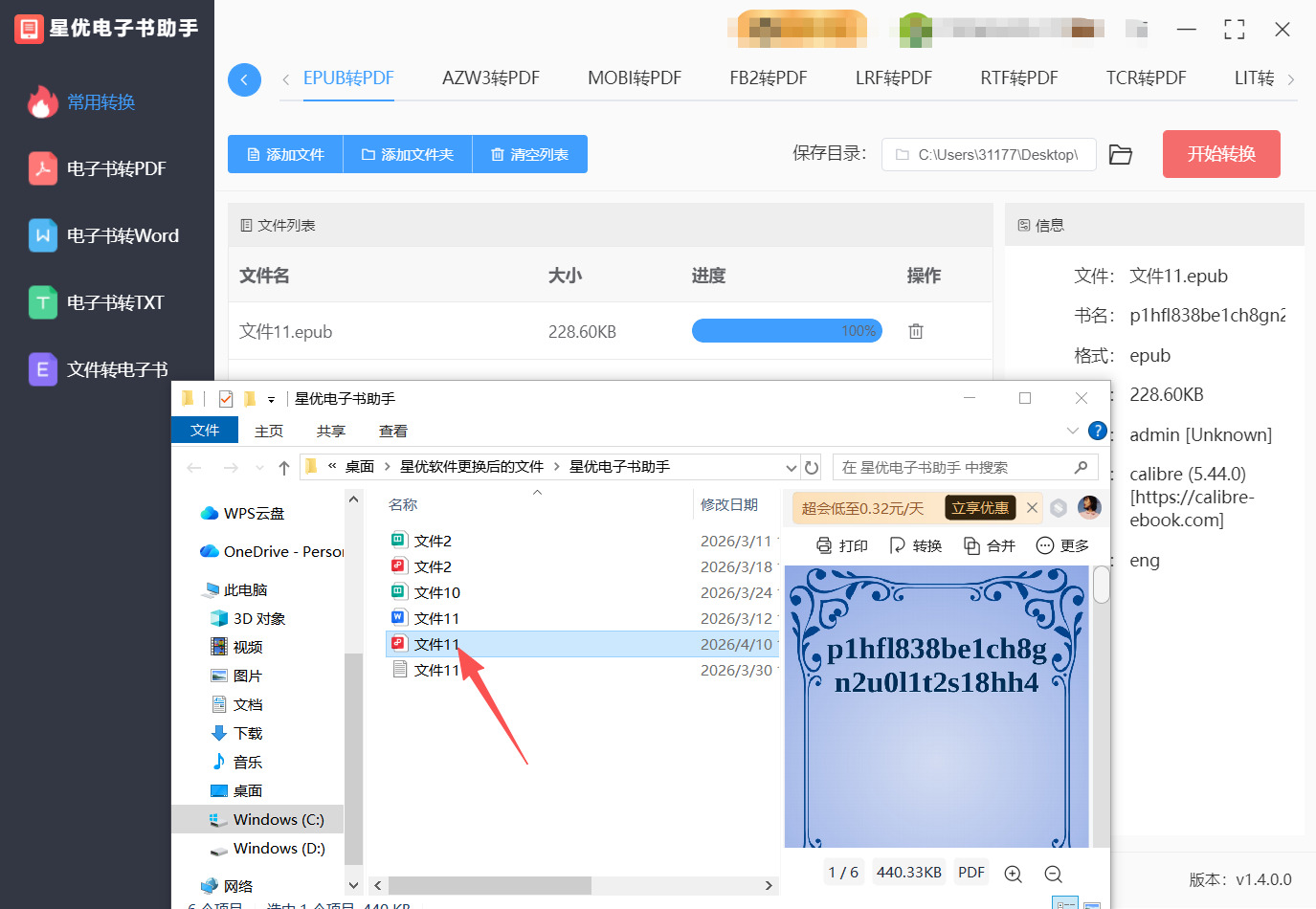Click the Explorer help question mark icon
Viewport: 1316px width, 909px height.
tap(1098, 431)
